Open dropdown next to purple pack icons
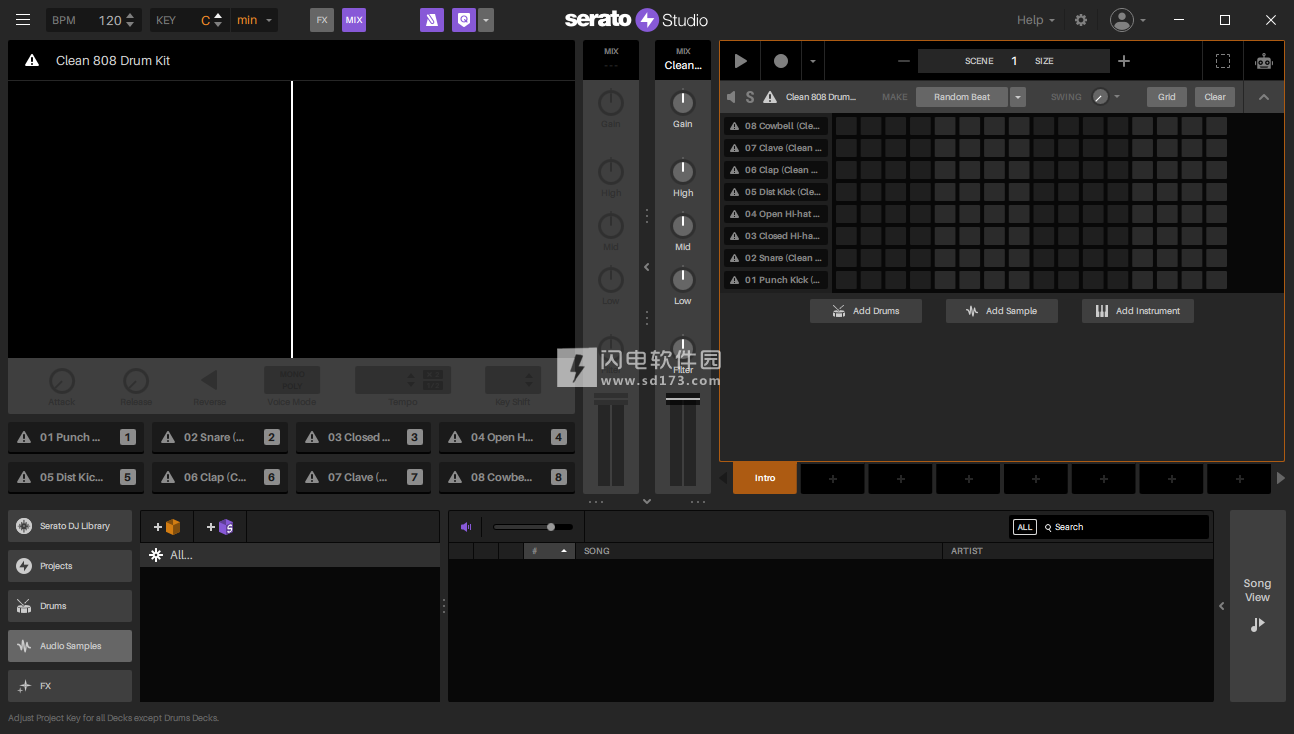The image size is (1294, 734). click(486, 20)
